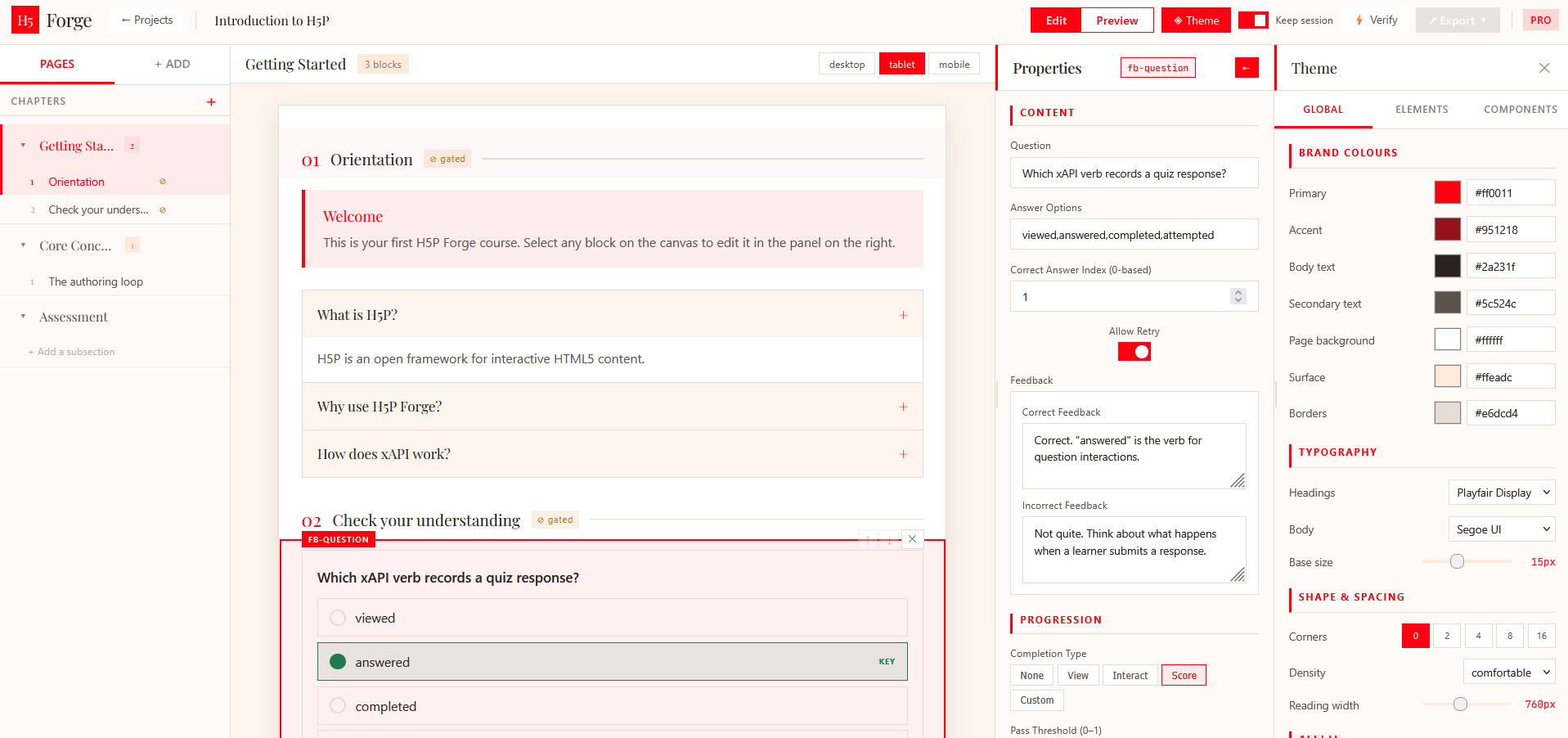Image resolution: width=1568 pixels, height=738 pixels.
Task: Click the Surface colour swatch
Action: (x=1448, y=376)
